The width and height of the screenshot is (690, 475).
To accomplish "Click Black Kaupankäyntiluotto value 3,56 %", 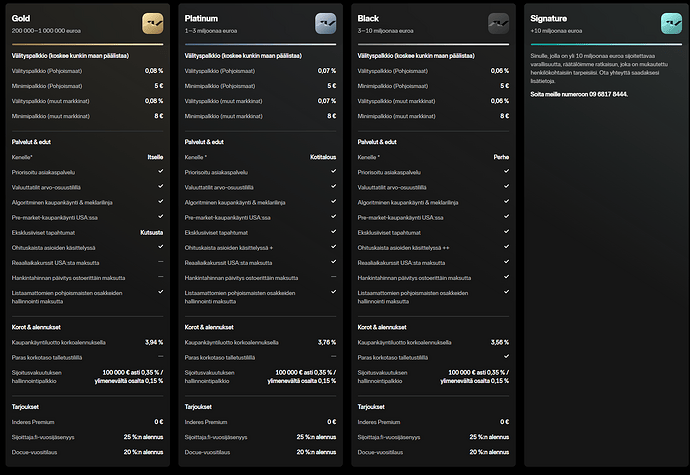I will (500, 342).
